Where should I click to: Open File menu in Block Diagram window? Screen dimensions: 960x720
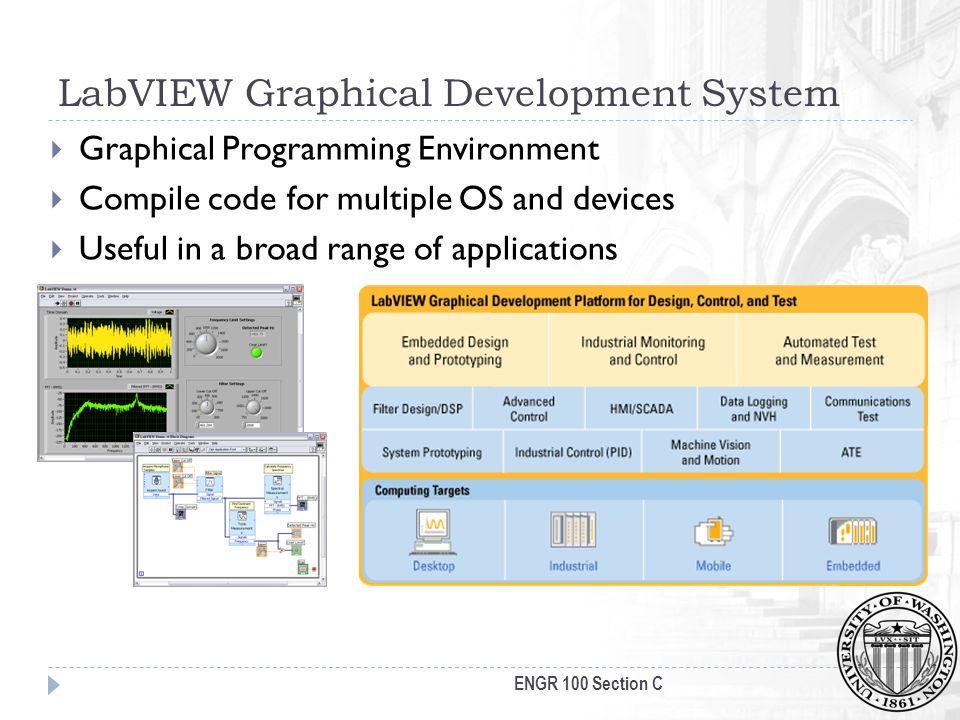click(x=138, y=443)
